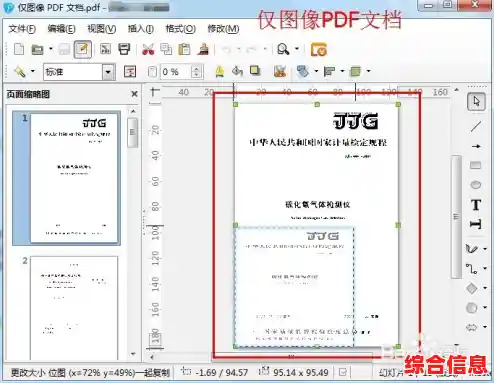Open the 插入(I) menu

(141, 29)
